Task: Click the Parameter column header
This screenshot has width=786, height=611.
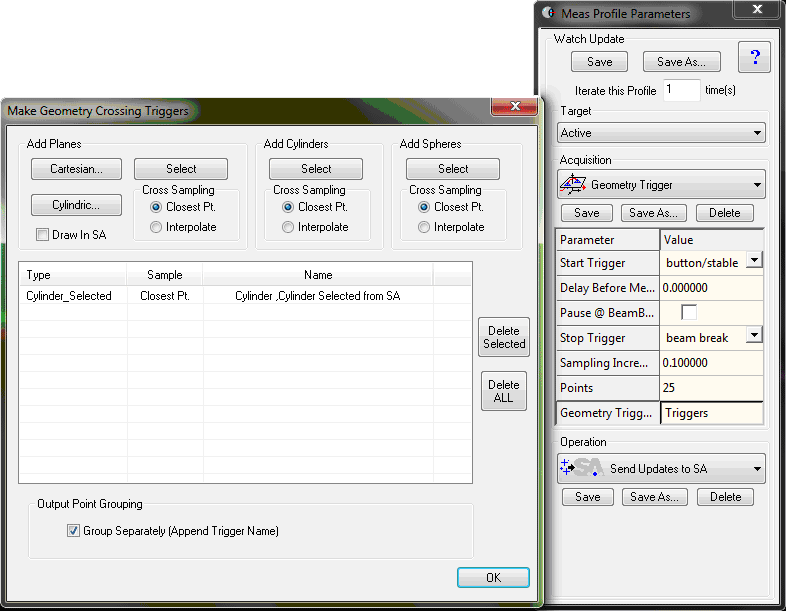Action: pyautogui.click(x=608, y=240)
